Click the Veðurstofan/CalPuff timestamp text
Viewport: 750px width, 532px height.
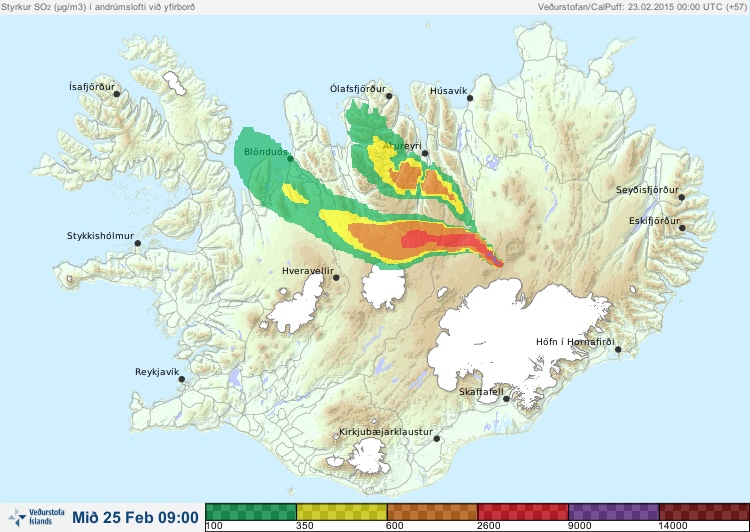click(642, 7)
